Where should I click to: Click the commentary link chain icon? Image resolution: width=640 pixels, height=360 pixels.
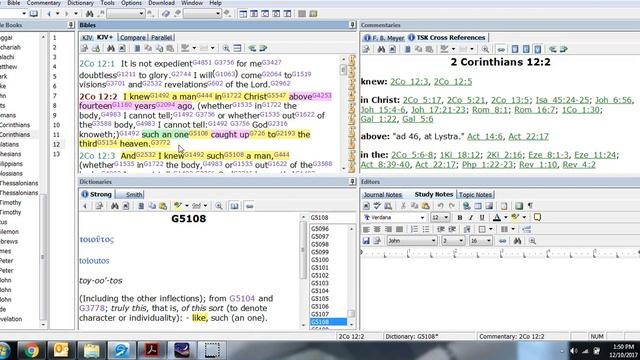coord(501,49)
